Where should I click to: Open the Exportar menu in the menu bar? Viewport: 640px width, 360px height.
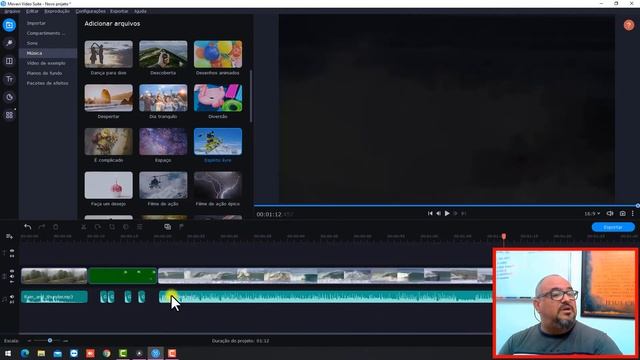tap(119, 11)
